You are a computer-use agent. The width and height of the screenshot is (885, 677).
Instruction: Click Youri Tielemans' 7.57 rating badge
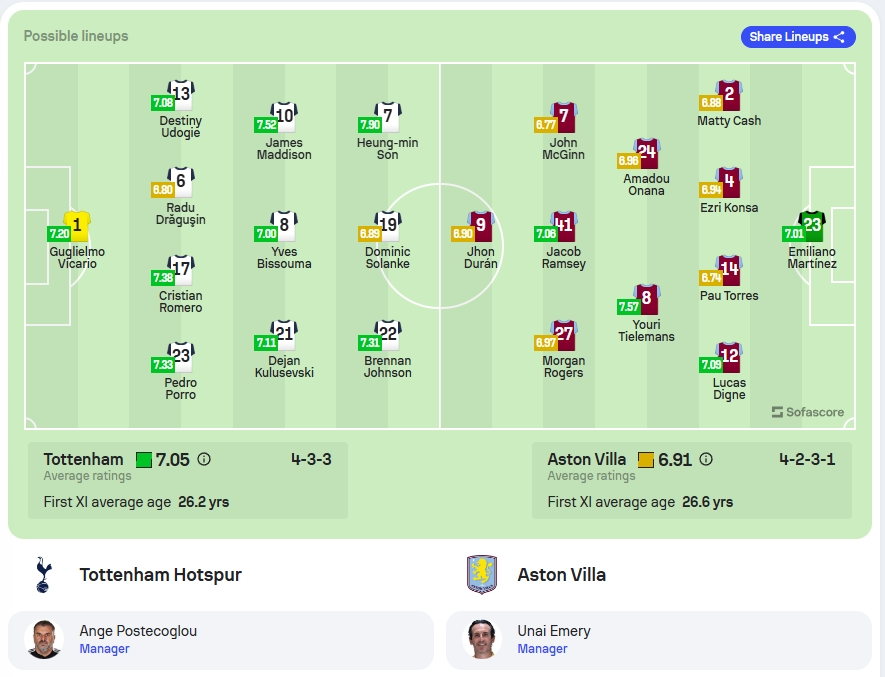(x=628, y=307)
